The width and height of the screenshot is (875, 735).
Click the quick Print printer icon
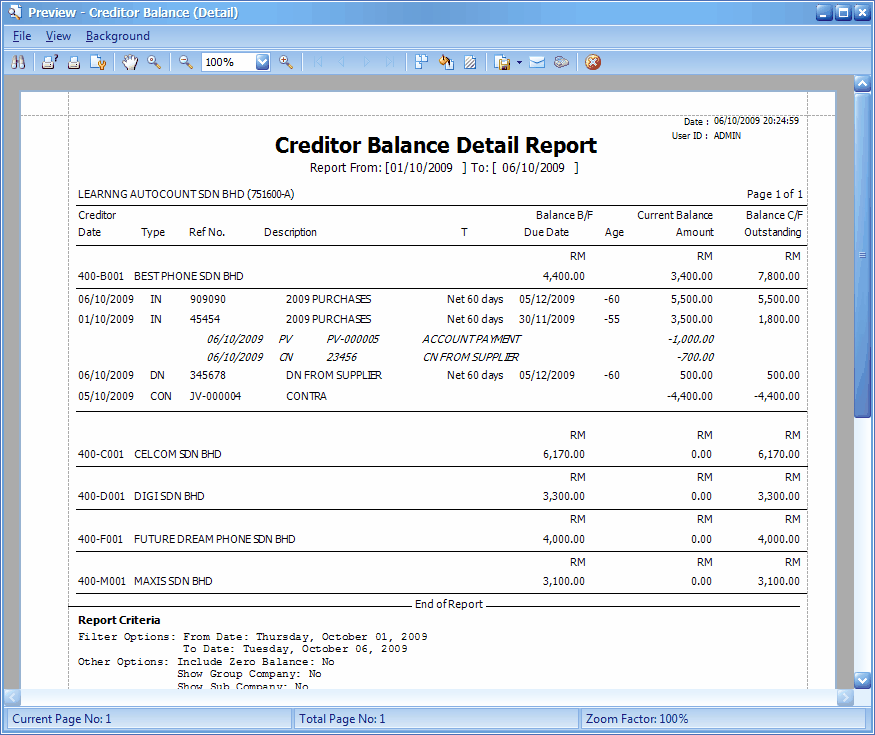(74, 62)
